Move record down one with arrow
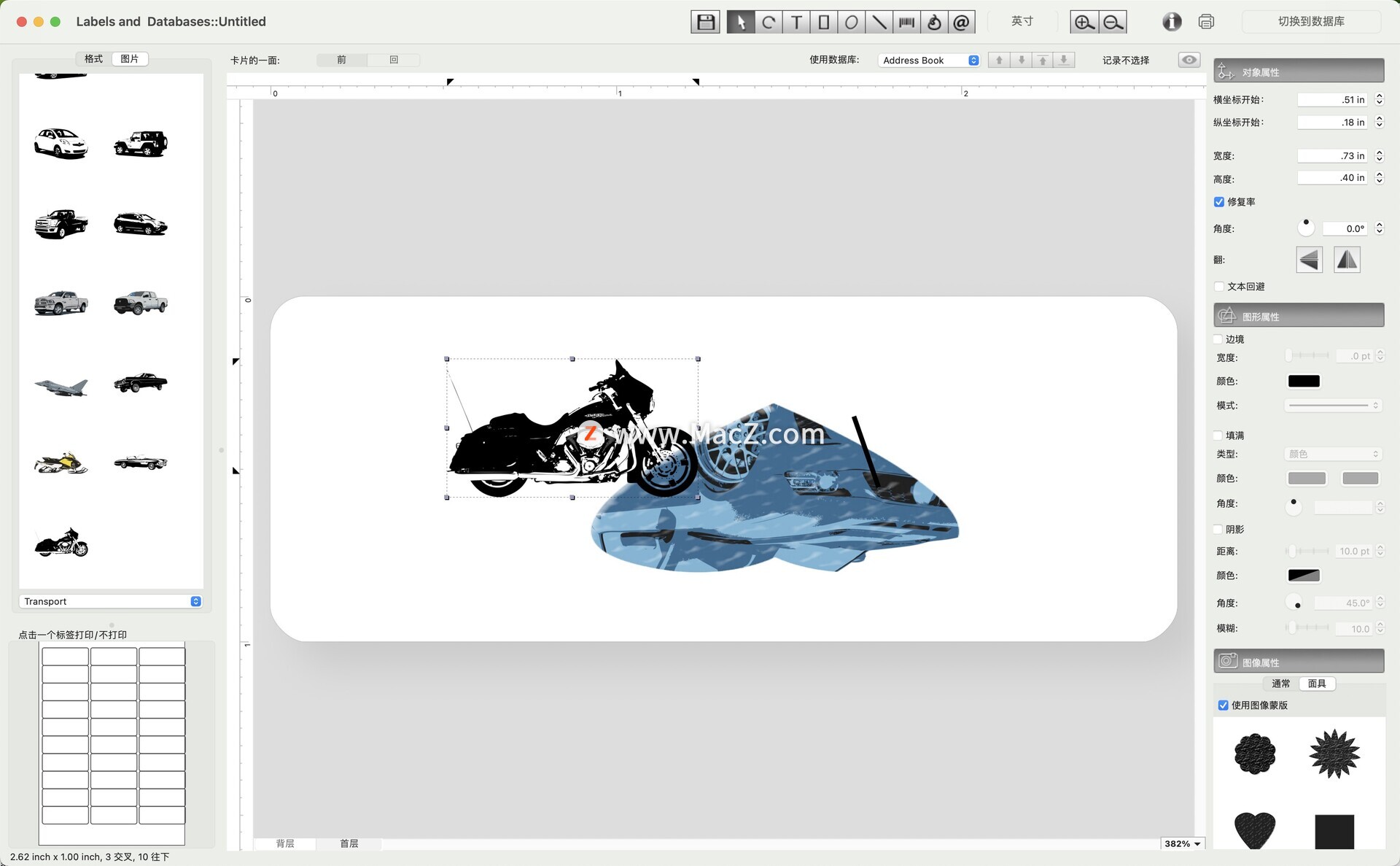This screenshot has height=866, width=1400. 1022,60
